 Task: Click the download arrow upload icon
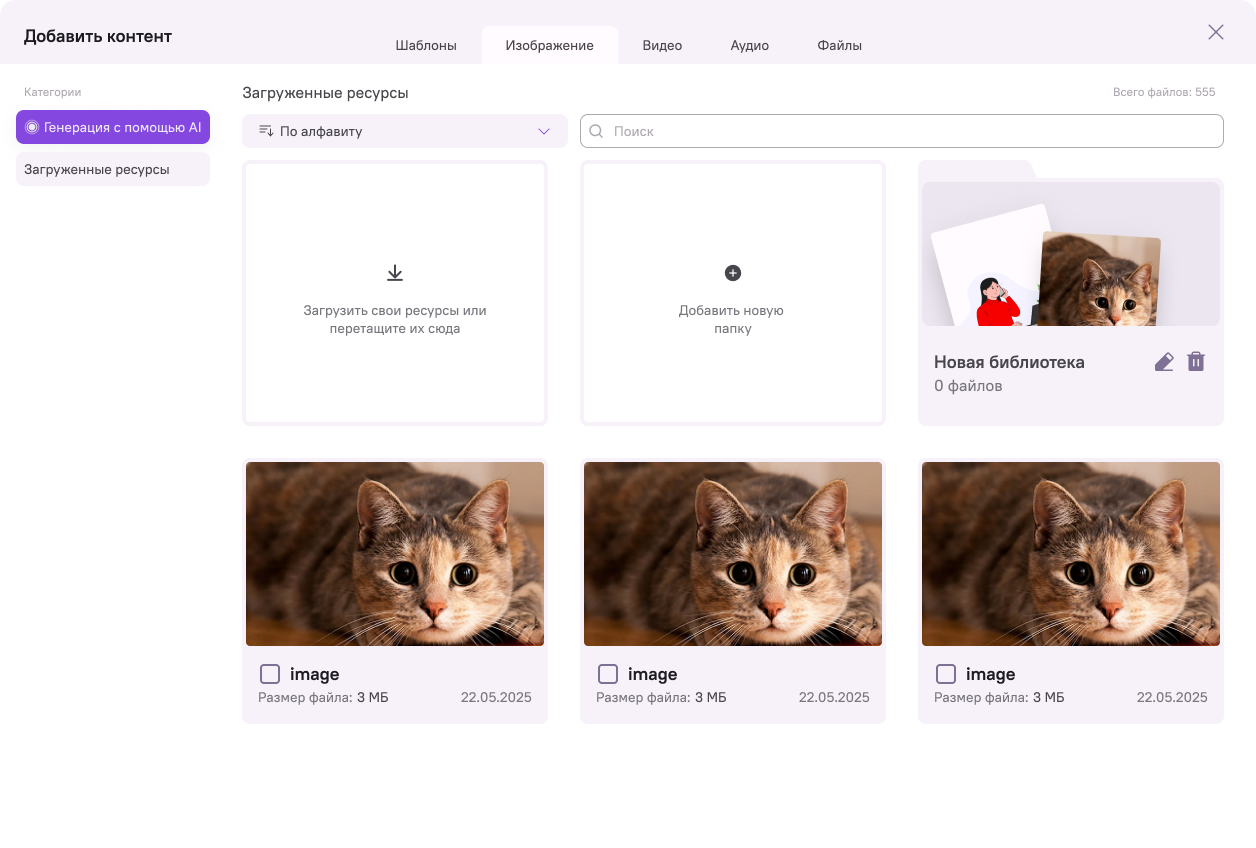pyautogui.click(x=395, y=273)
